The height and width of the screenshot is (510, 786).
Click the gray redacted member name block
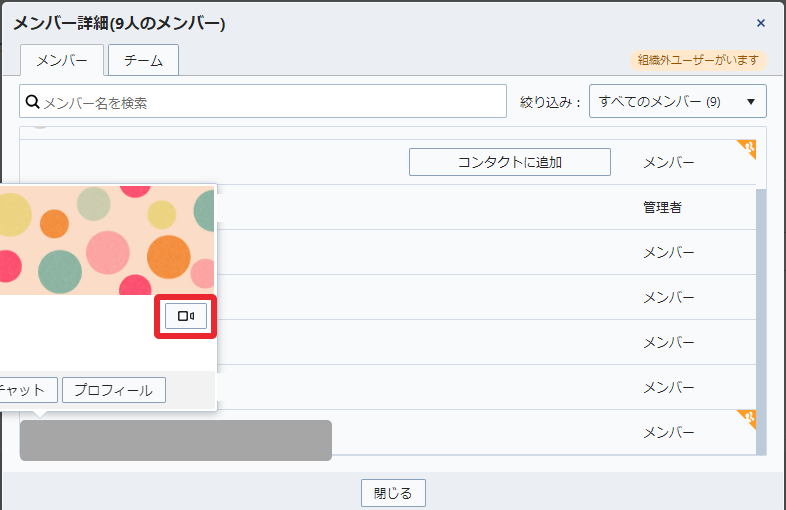175,440
